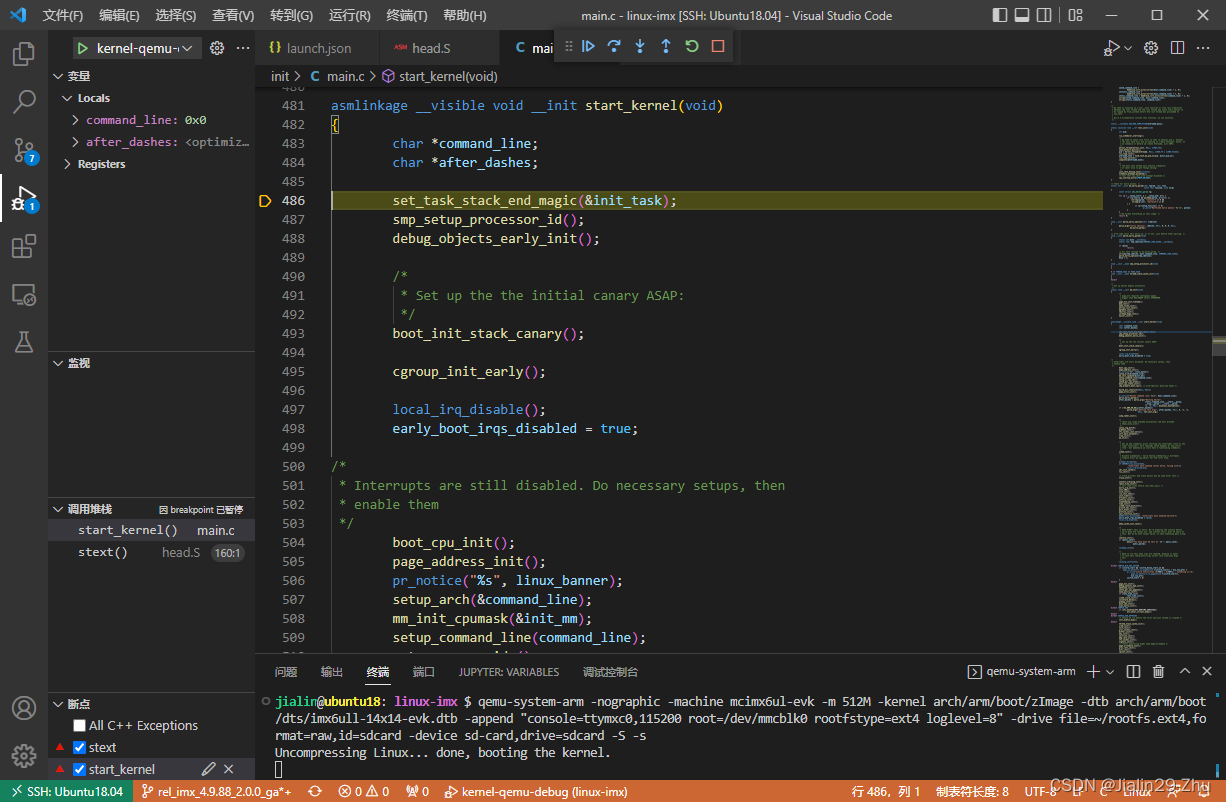
Task: Open the 终端(T) menu
Action: click(x=406, y=15)
